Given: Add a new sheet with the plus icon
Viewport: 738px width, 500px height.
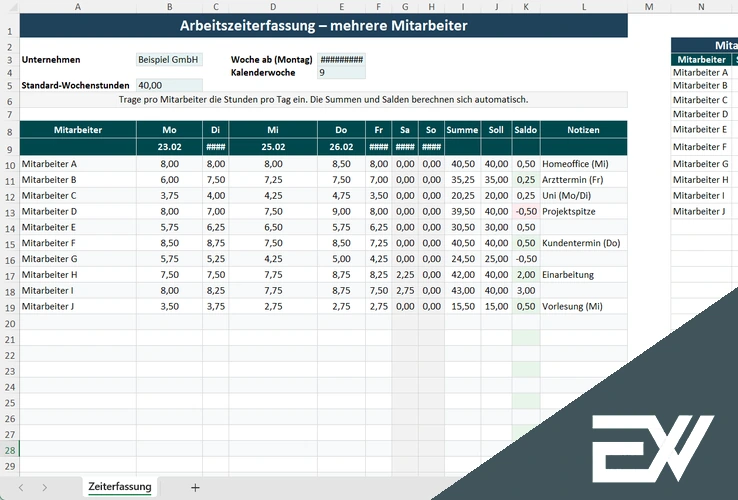Looking at the screenshot, I should pos(195,487).
